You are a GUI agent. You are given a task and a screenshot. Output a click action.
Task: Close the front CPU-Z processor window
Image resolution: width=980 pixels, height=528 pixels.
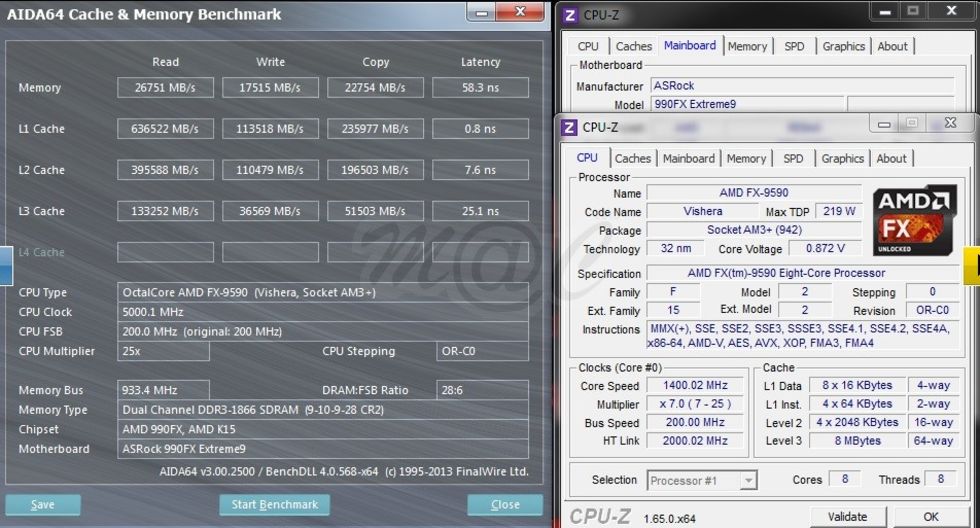(x=950, y=123)
